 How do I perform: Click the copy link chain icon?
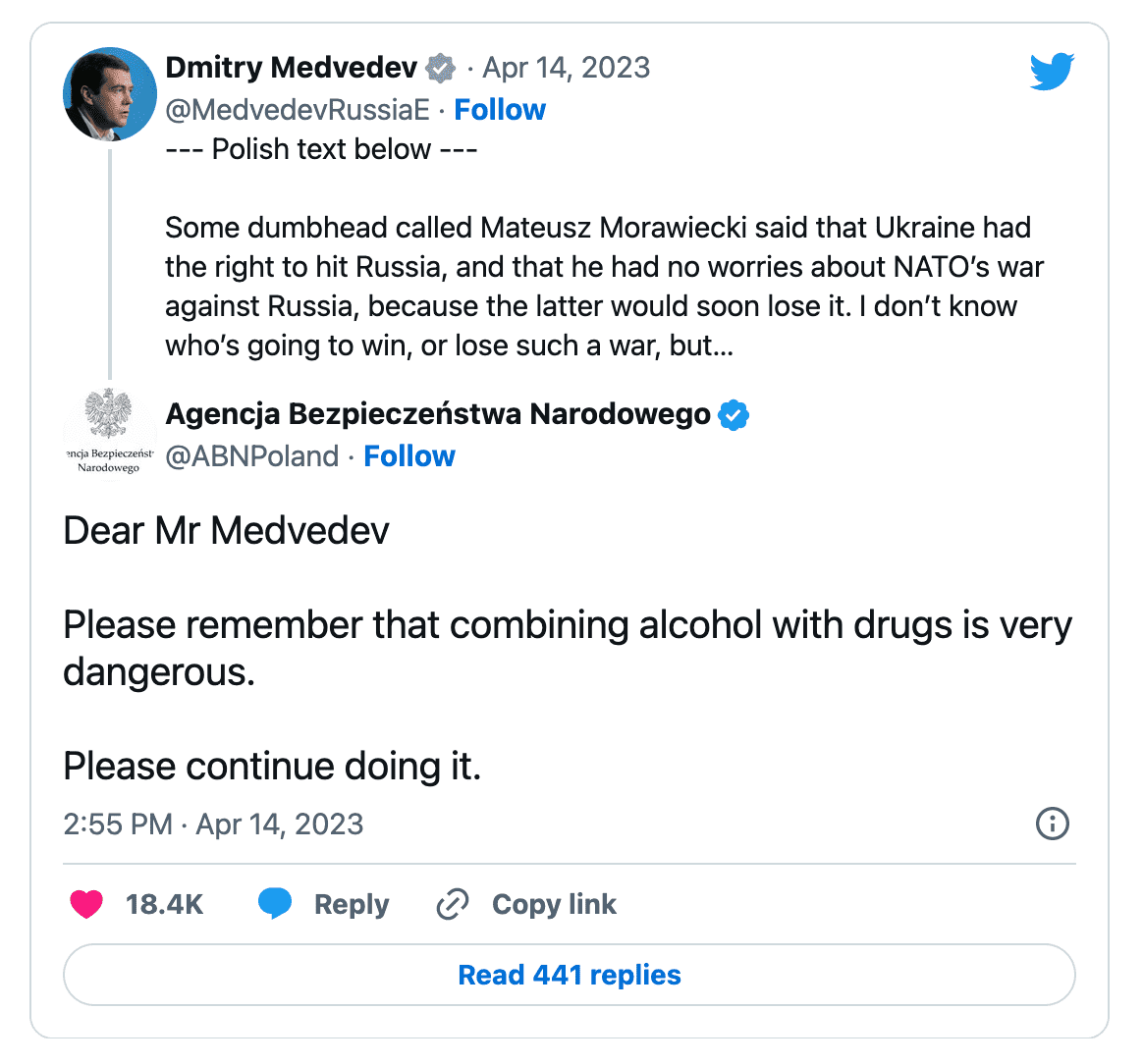pyautogui.click(x=452, y=904)
